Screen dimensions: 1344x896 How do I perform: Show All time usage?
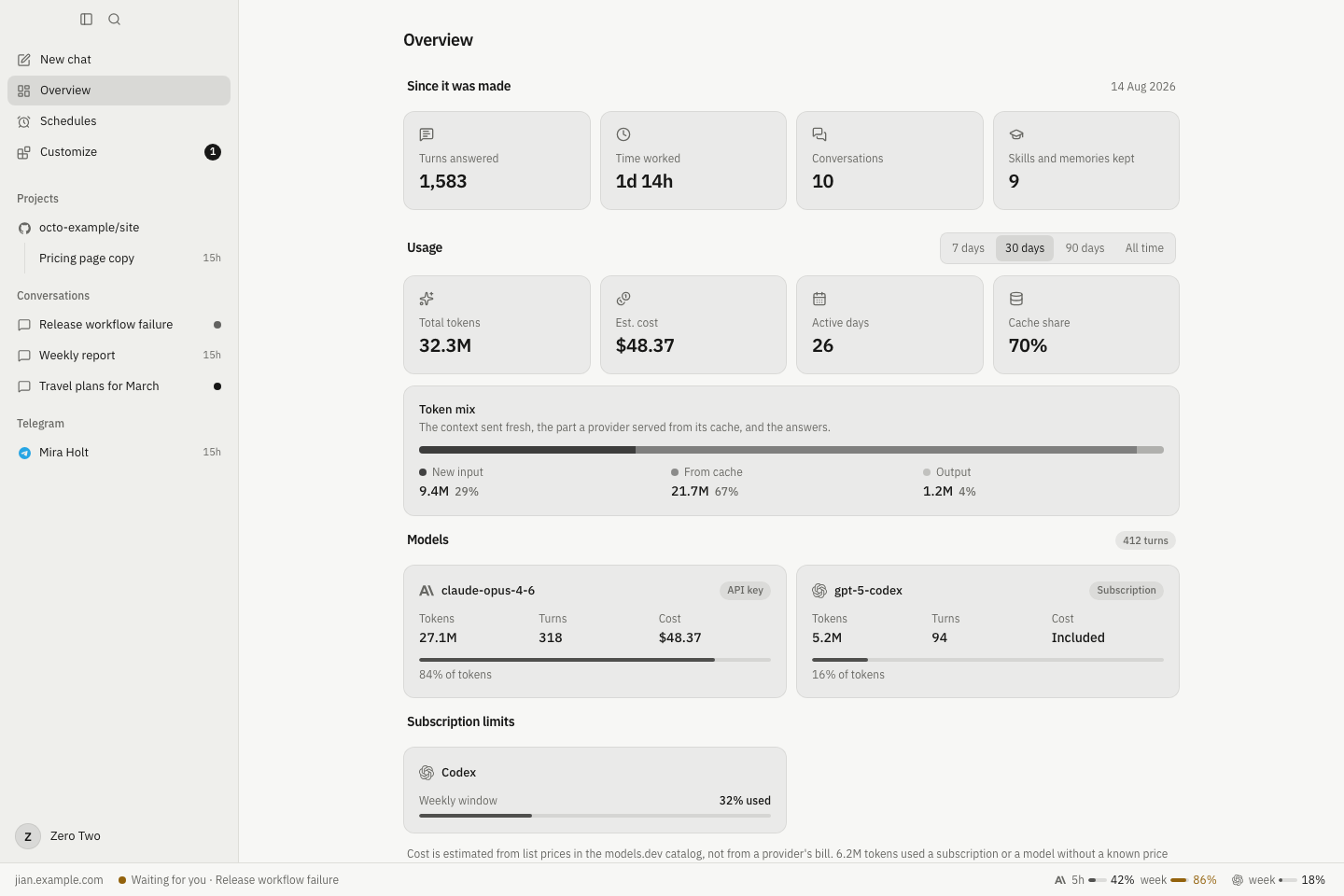point(1144,248)
